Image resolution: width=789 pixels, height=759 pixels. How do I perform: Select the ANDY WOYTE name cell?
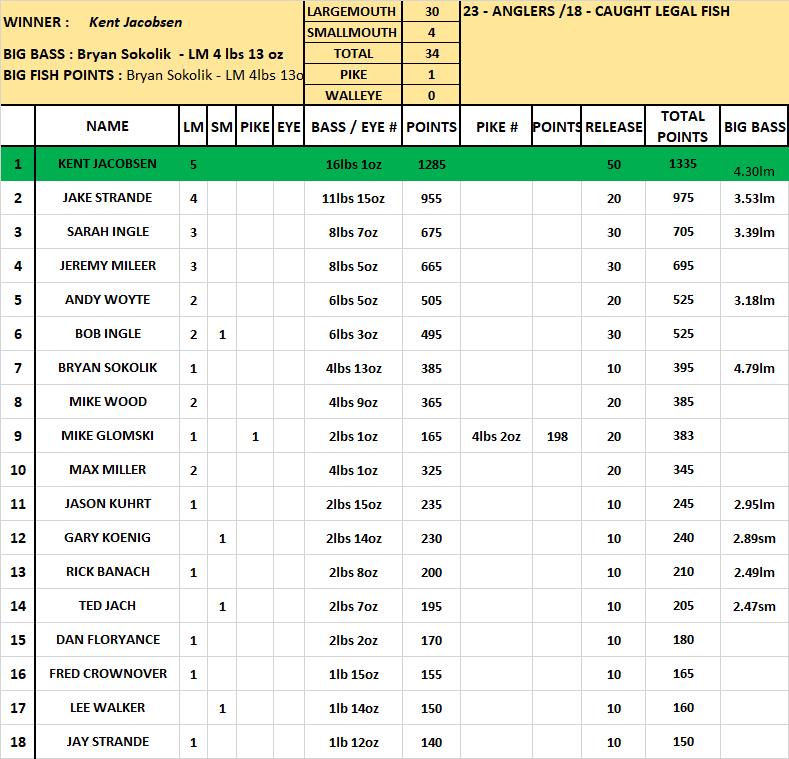107,299
